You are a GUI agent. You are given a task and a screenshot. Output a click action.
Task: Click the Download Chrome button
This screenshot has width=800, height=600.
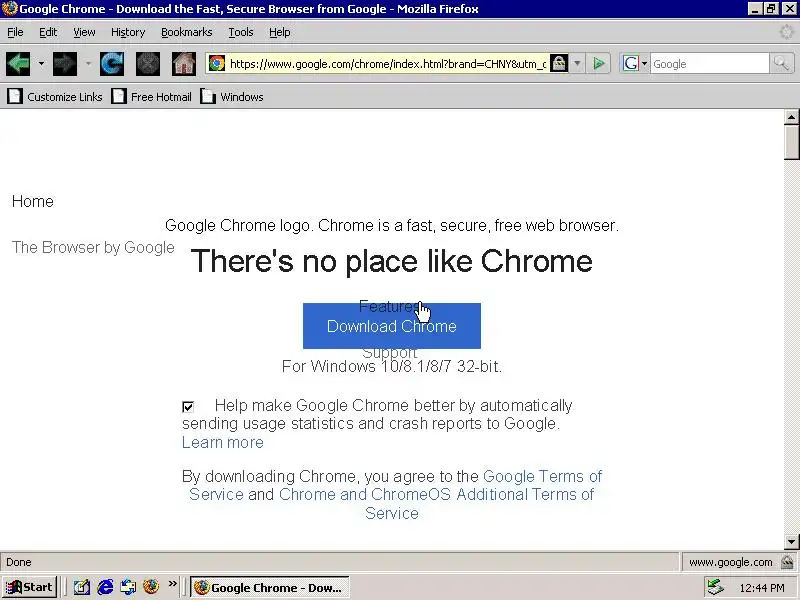tap(391, 326)
